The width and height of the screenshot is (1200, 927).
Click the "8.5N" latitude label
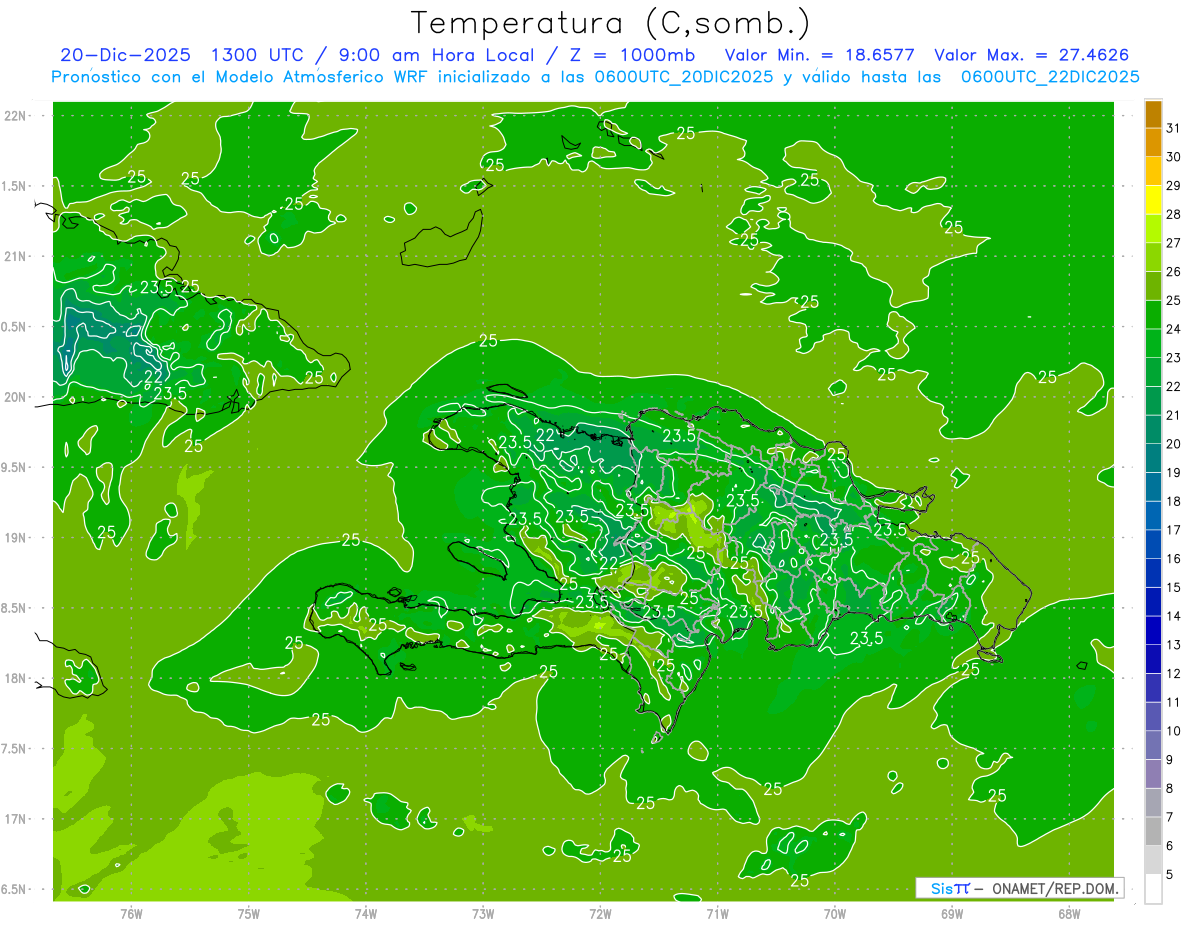(15, 608)
